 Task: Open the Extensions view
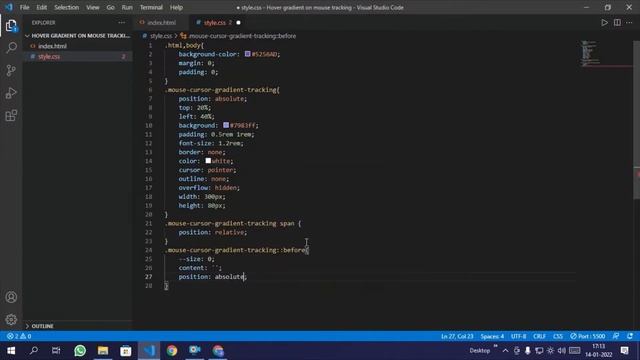click(11, 116)
